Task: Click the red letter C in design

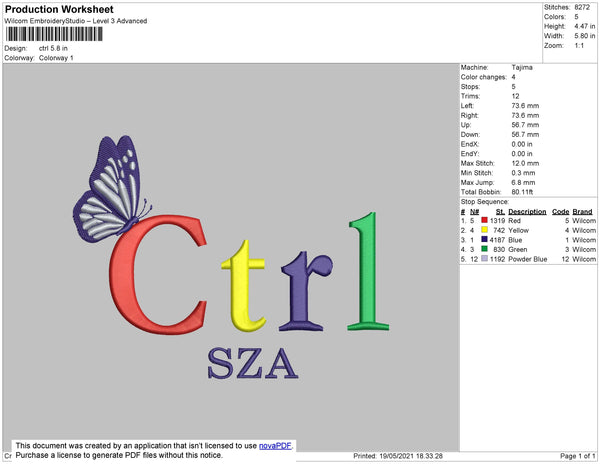Action: tap(158, 274)
